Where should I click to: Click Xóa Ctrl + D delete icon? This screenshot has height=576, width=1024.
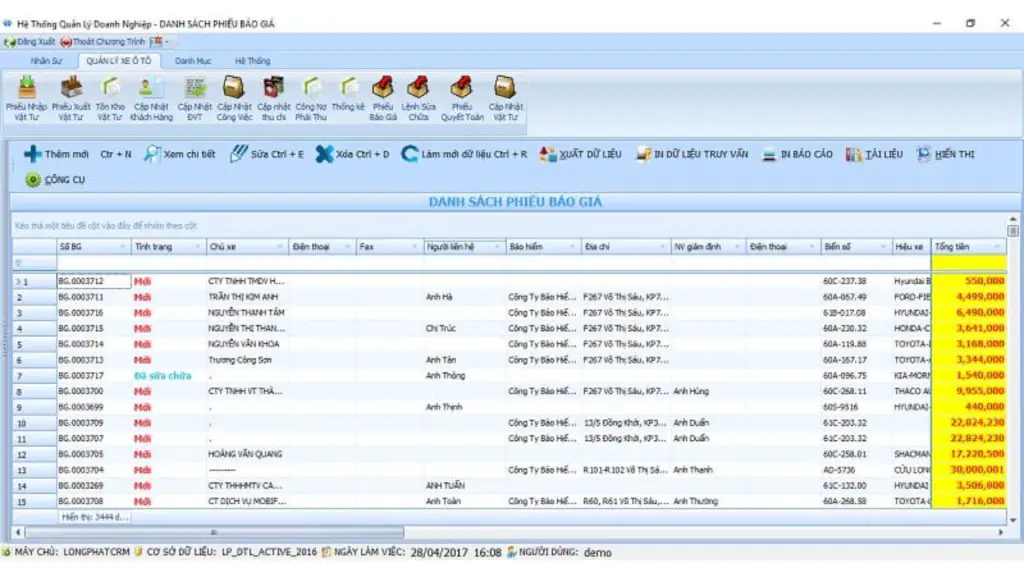pos(324,154)
